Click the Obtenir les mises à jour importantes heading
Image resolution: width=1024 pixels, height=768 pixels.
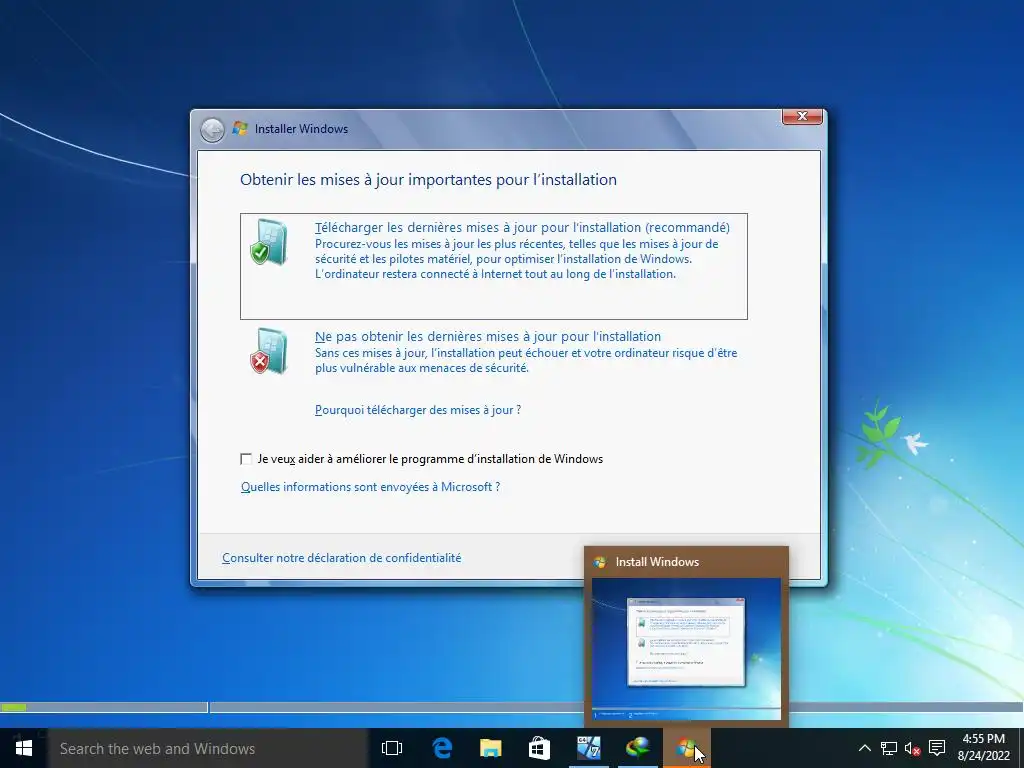coord(428,180)
